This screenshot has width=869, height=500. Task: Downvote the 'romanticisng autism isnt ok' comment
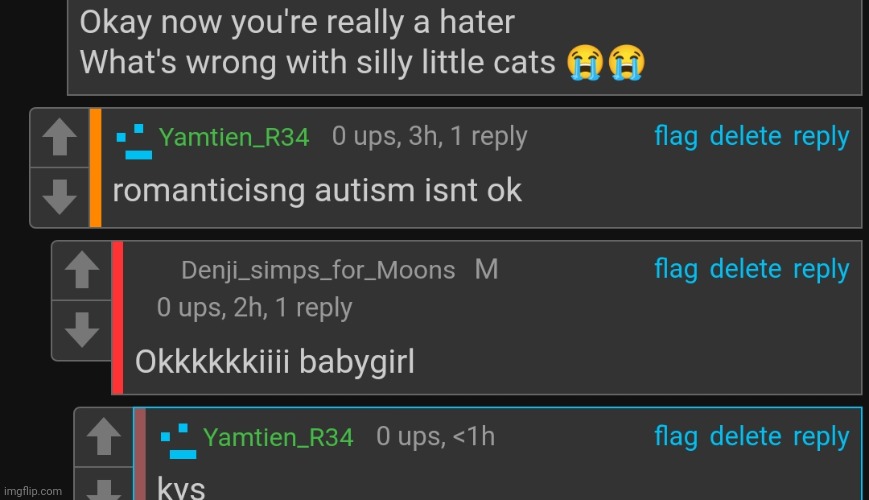[x=59, y=197]
